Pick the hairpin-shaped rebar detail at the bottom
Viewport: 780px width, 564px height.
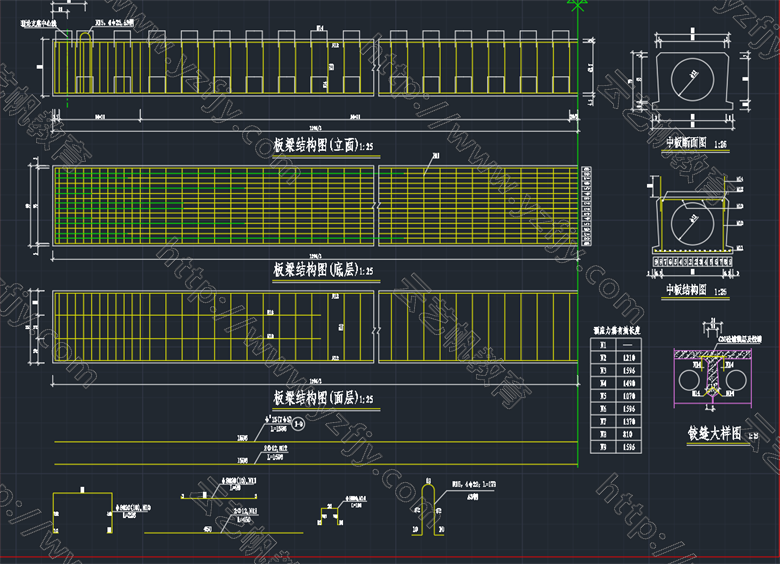(x=428, y=510)
